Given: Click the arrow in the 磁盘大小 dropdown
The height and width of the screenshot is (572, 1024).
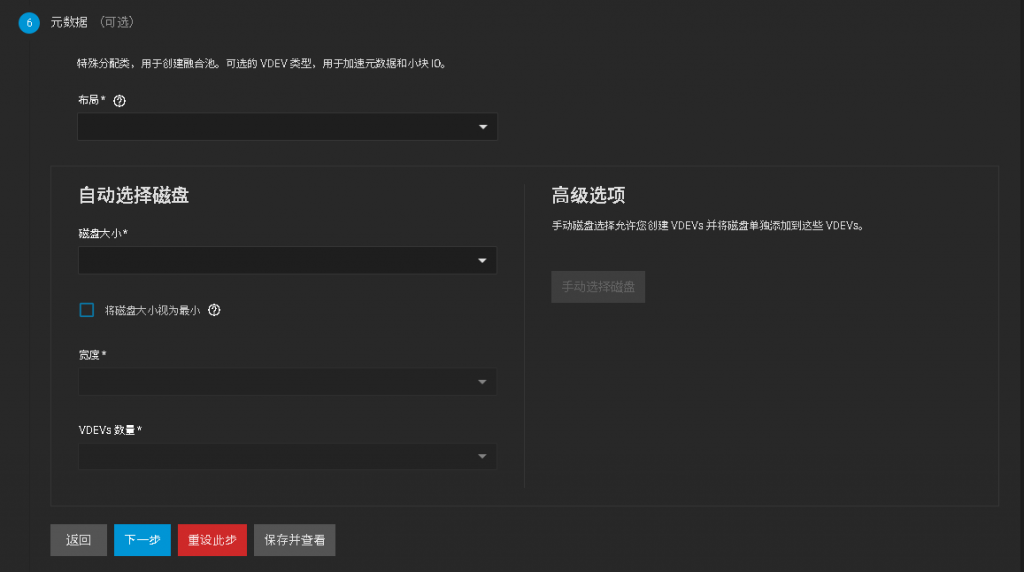Looking at the screenshot, I should click(483, 260).
